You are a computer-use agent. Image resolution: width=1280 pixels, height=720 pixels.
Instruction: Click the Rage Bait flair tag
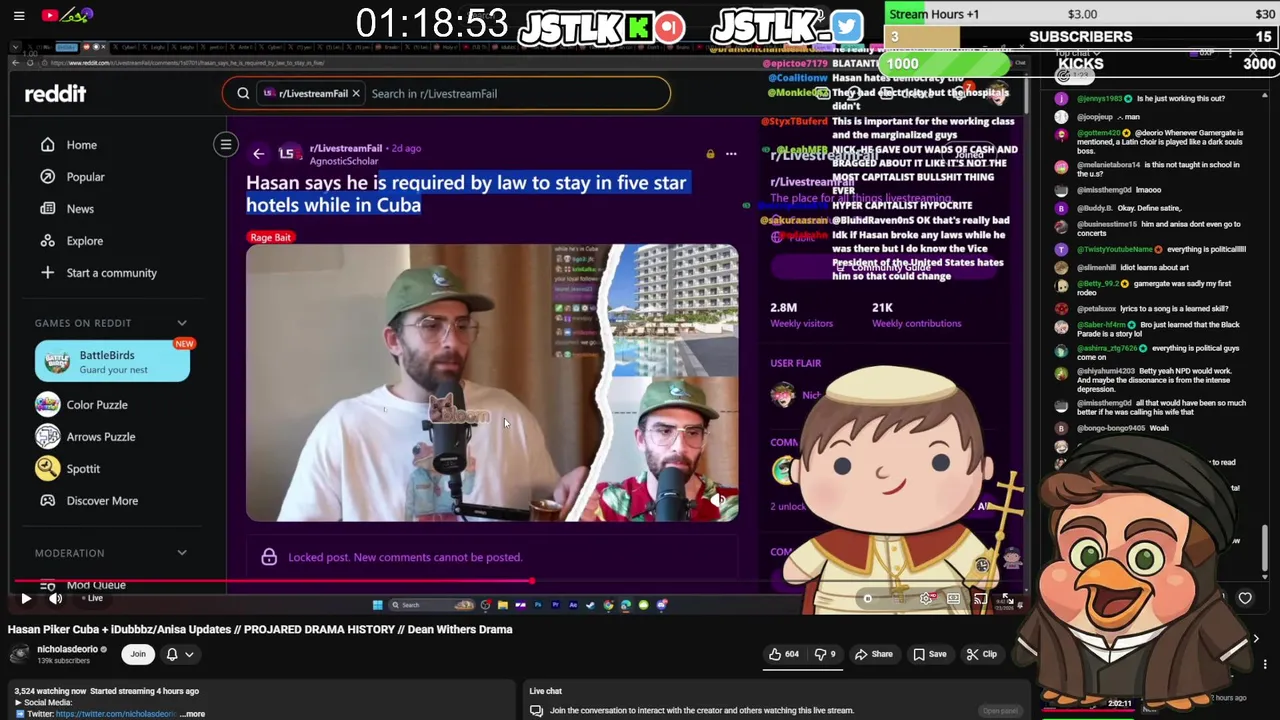click(x=270, y=237)
